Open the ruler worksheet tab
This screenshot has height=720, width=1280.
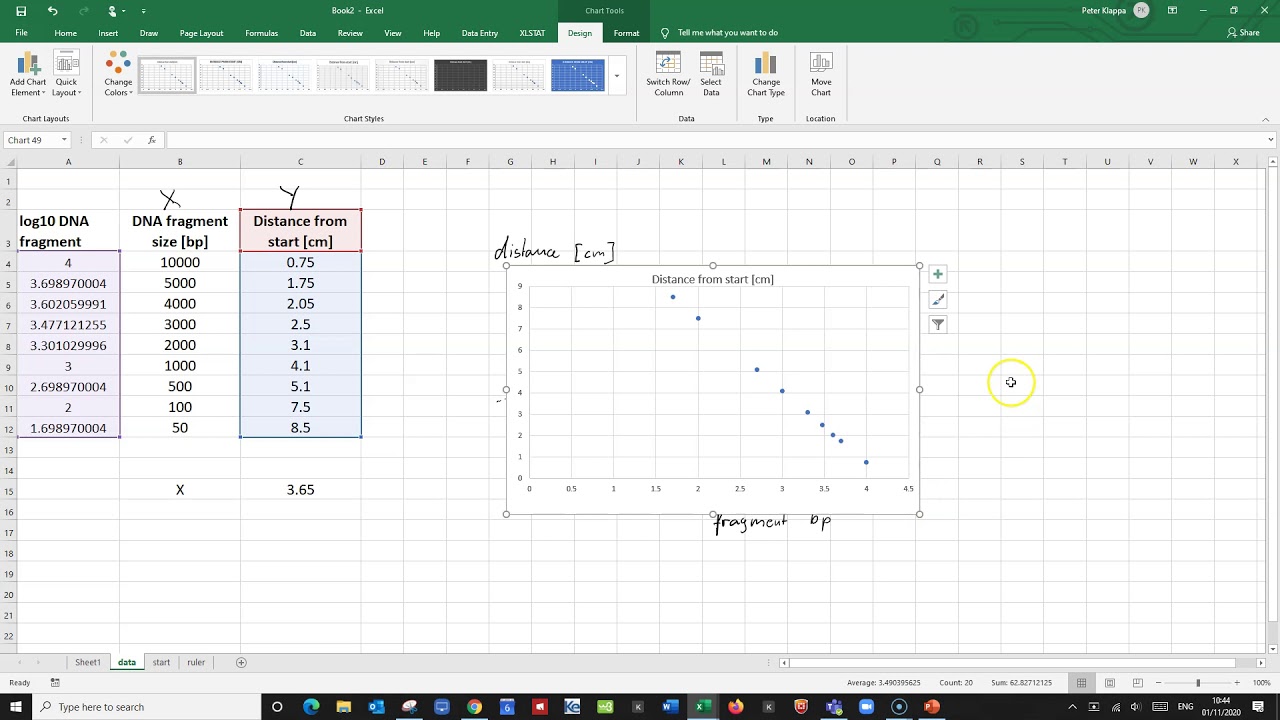click(196, 662)
